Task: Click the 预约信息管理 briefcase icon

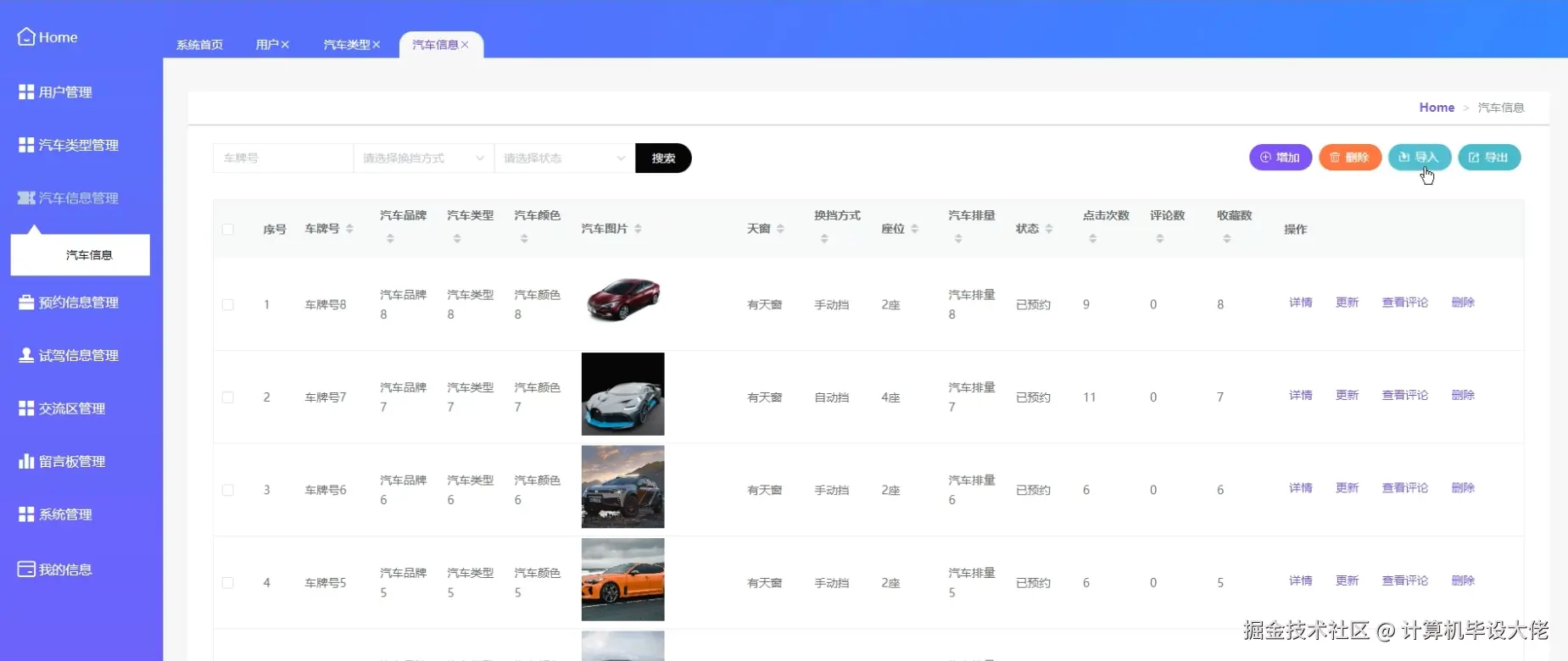Action: 26,302
